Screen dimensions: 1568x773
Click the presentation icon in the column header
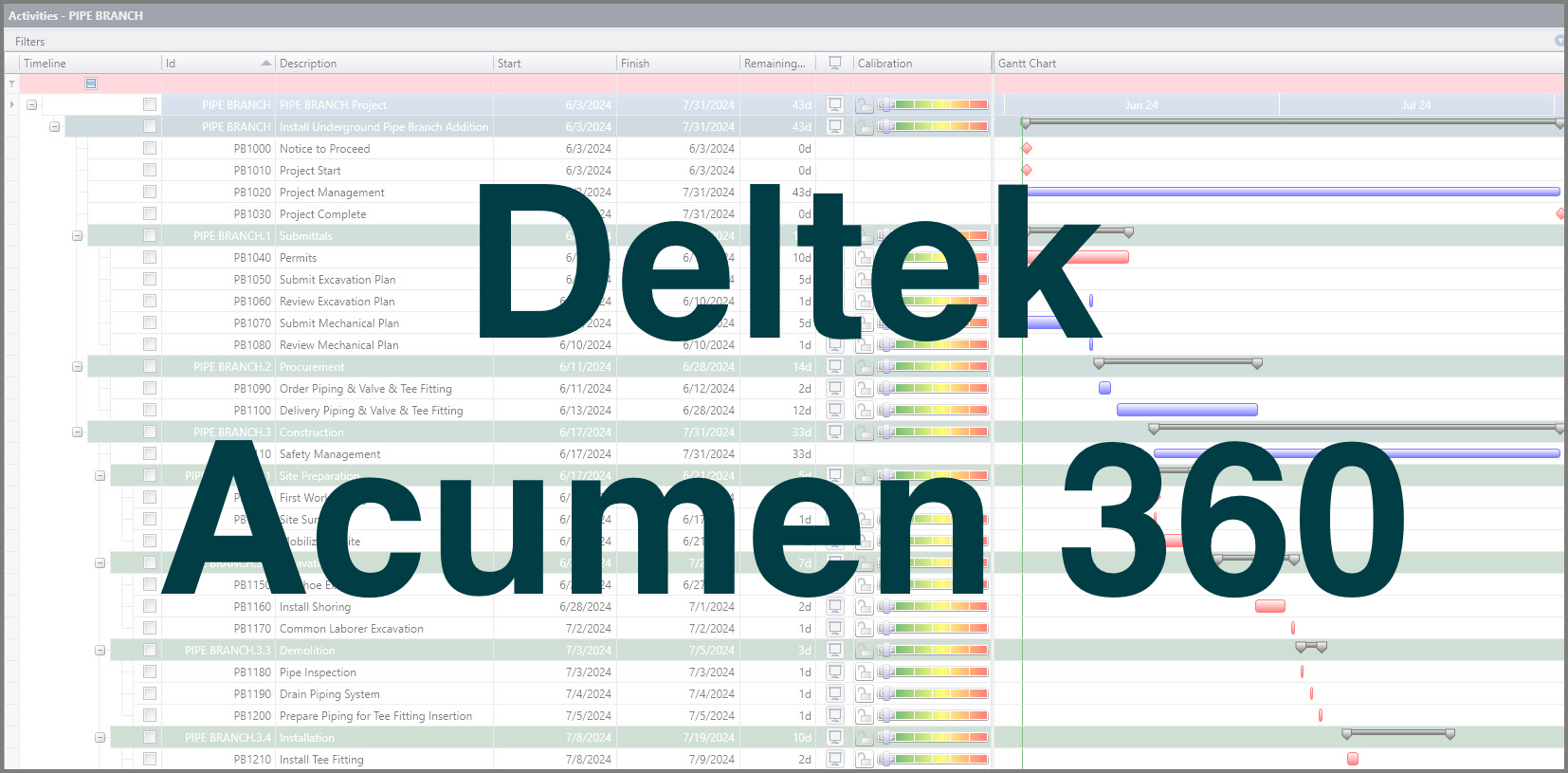click(x=835, y=63)
